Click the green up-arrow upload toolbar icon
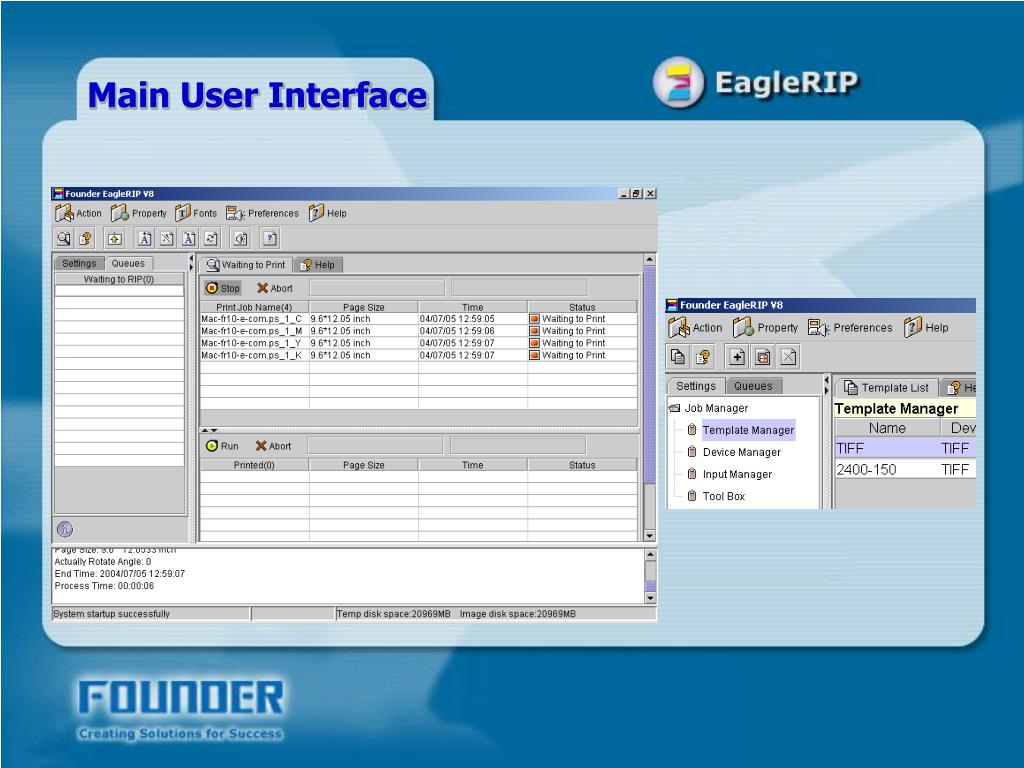The height and width of the screenshot is (768, 1024). 115,239
